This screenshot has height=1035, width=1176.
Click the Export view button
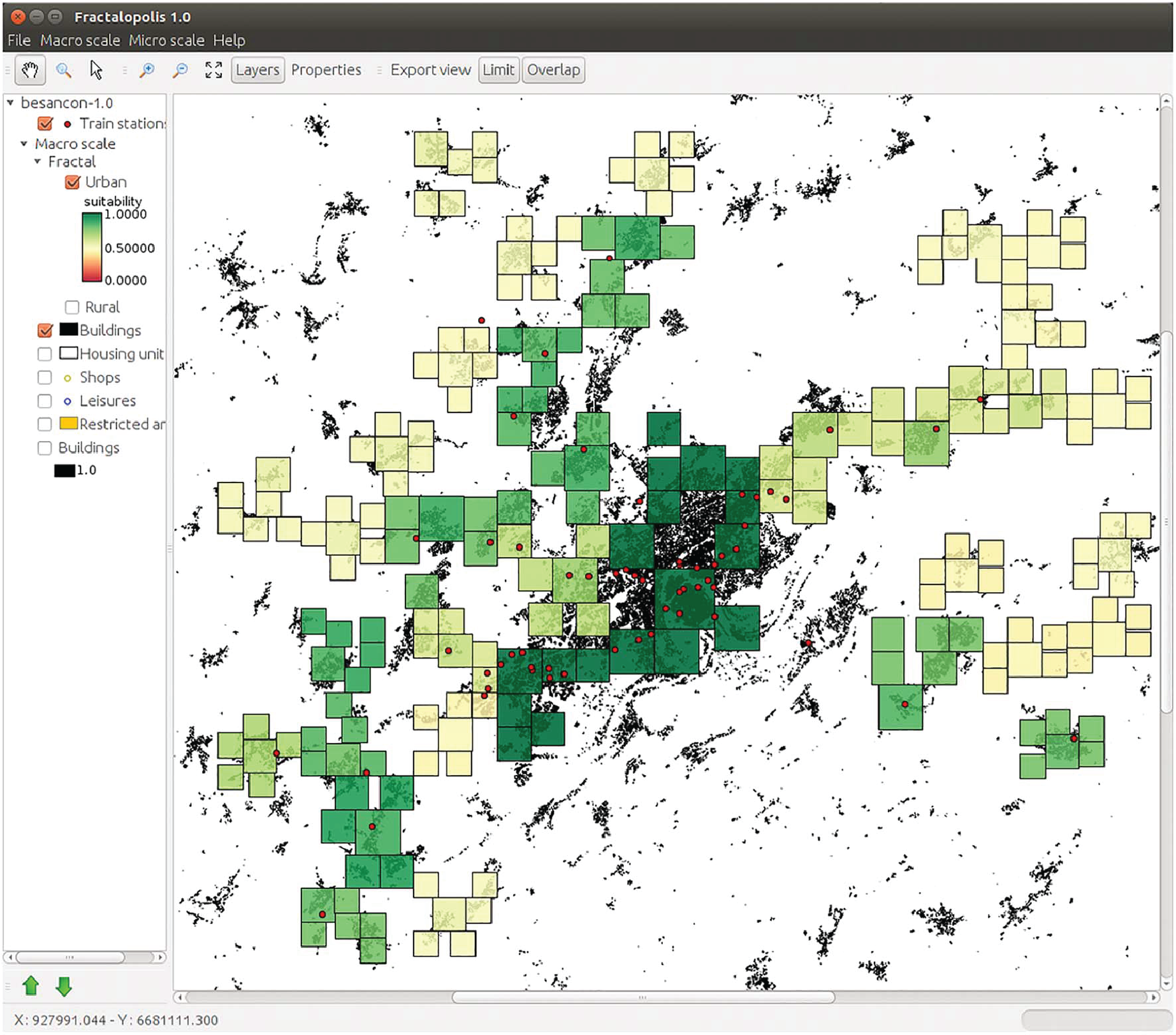point(430,70)
